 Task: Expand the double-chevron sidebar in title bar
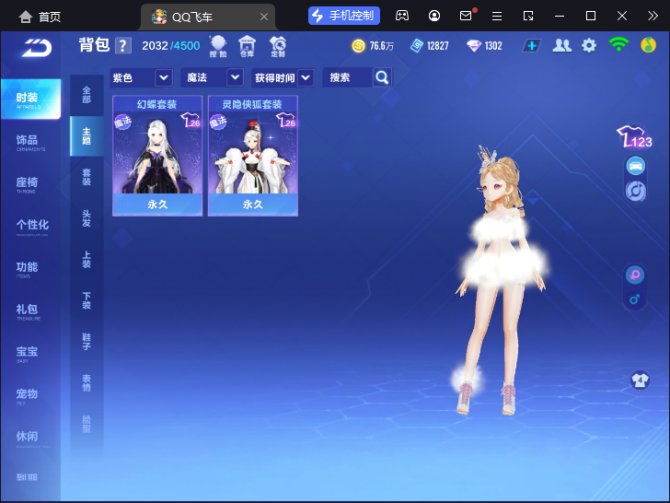pos(652,16)
